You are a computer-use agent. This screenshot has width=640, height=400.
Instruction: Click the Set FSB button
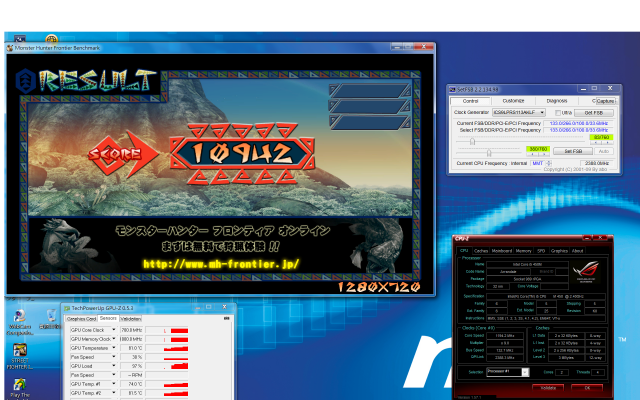(573, 151)
